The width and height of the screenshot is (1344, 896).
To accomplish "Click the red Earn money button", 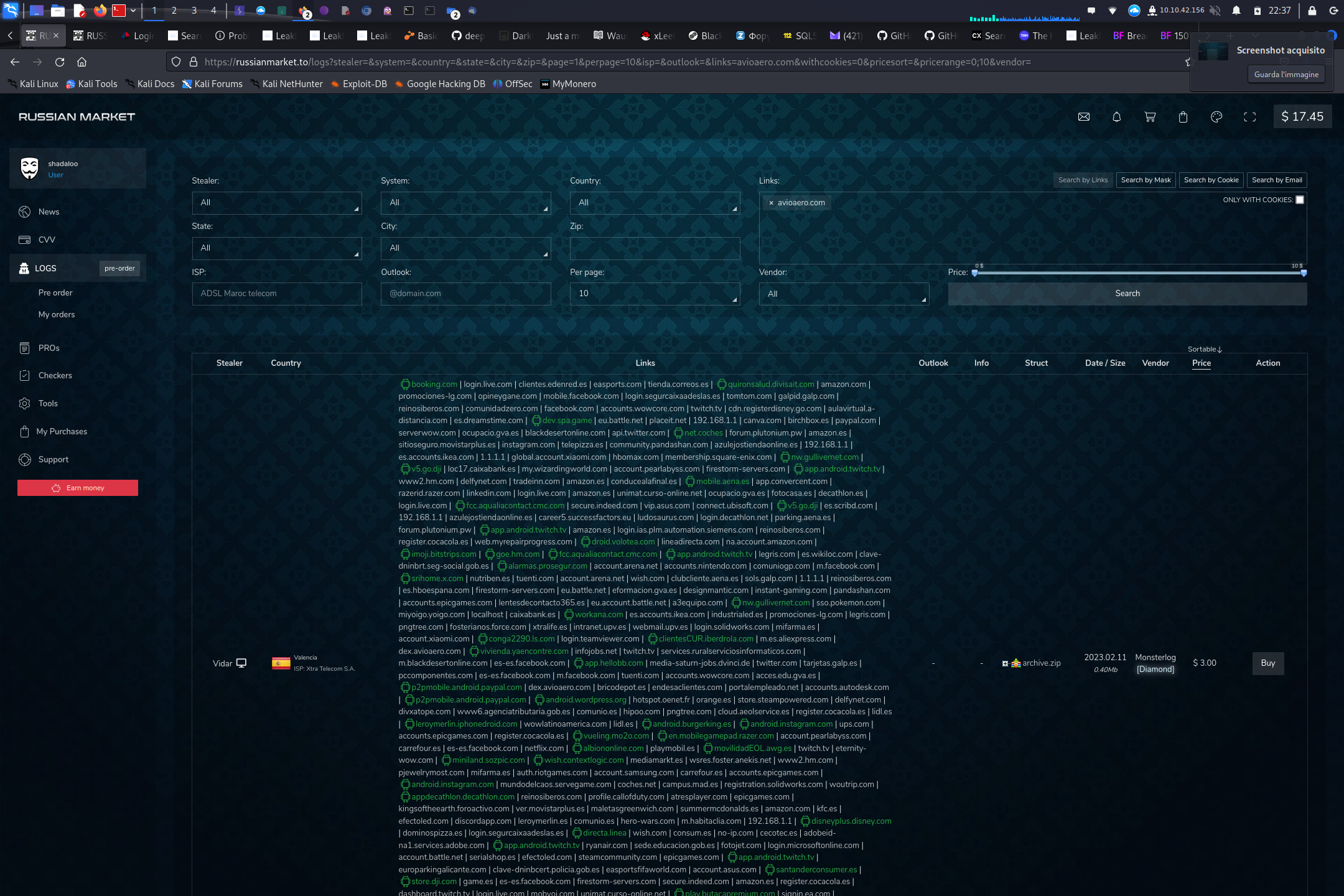I will [78, 488].
